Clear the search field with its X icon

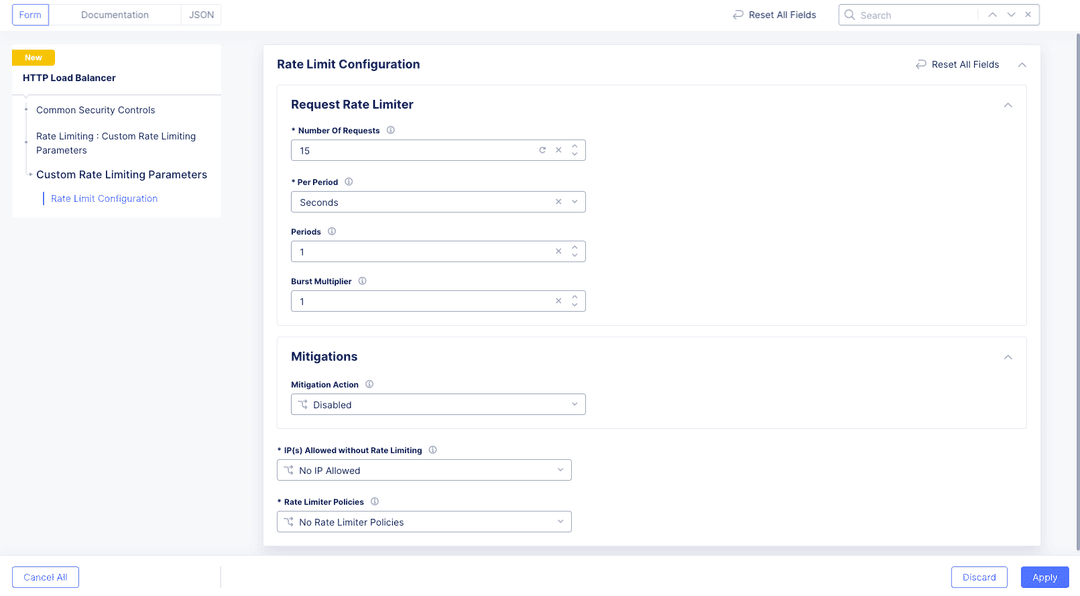click(x=1027, y=14)
